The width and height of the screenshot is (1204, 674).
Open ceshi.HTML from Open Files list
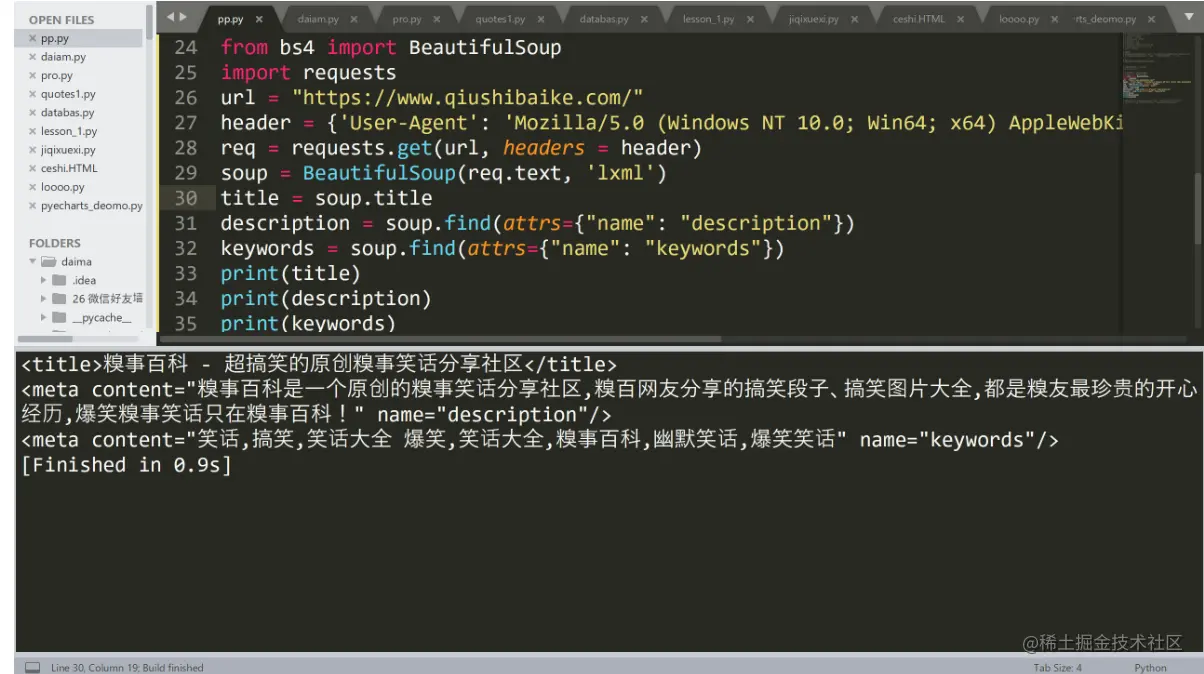click(x=69, y=168)
